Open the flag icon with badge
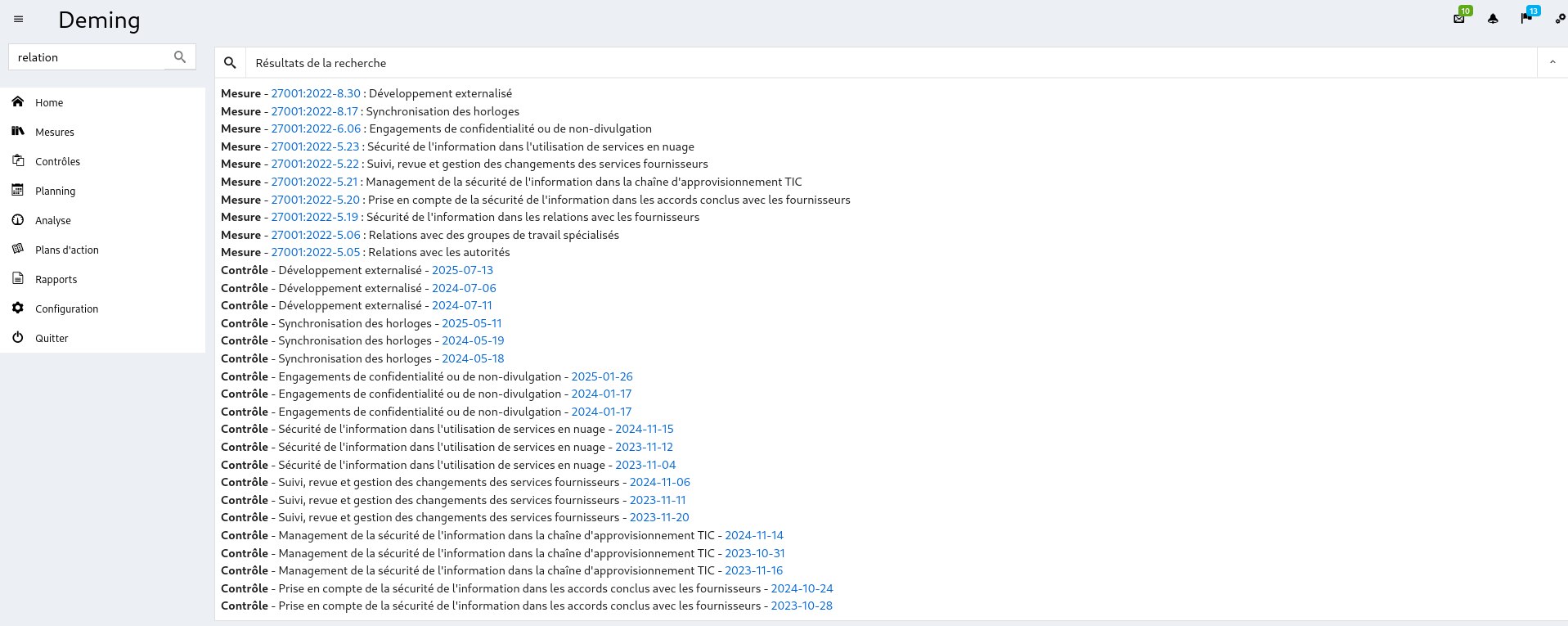 click(x=1526, y=18)
